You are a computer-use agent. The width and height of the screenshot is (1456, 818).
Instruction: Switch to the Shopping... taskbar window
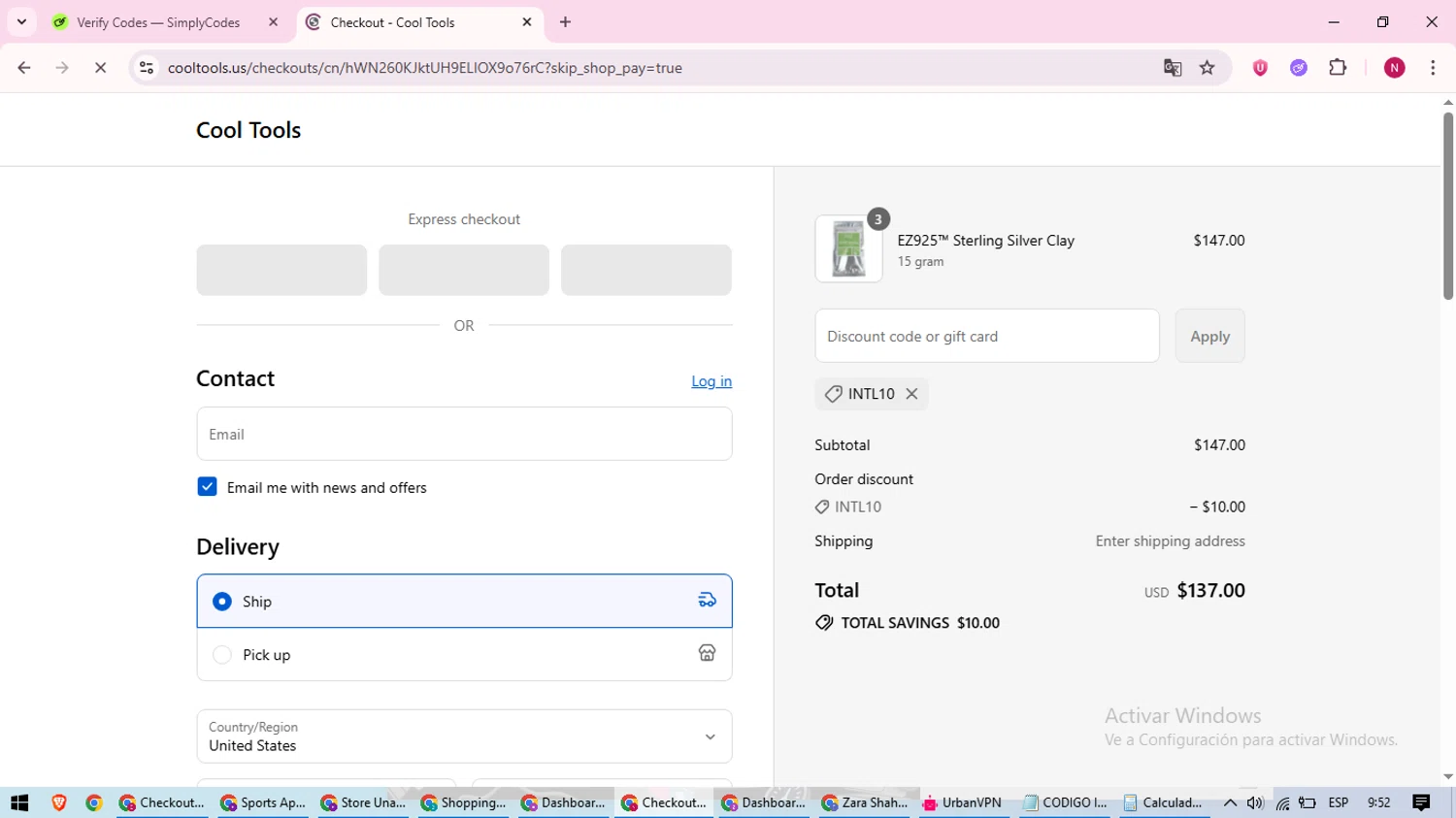pos(464,802)
